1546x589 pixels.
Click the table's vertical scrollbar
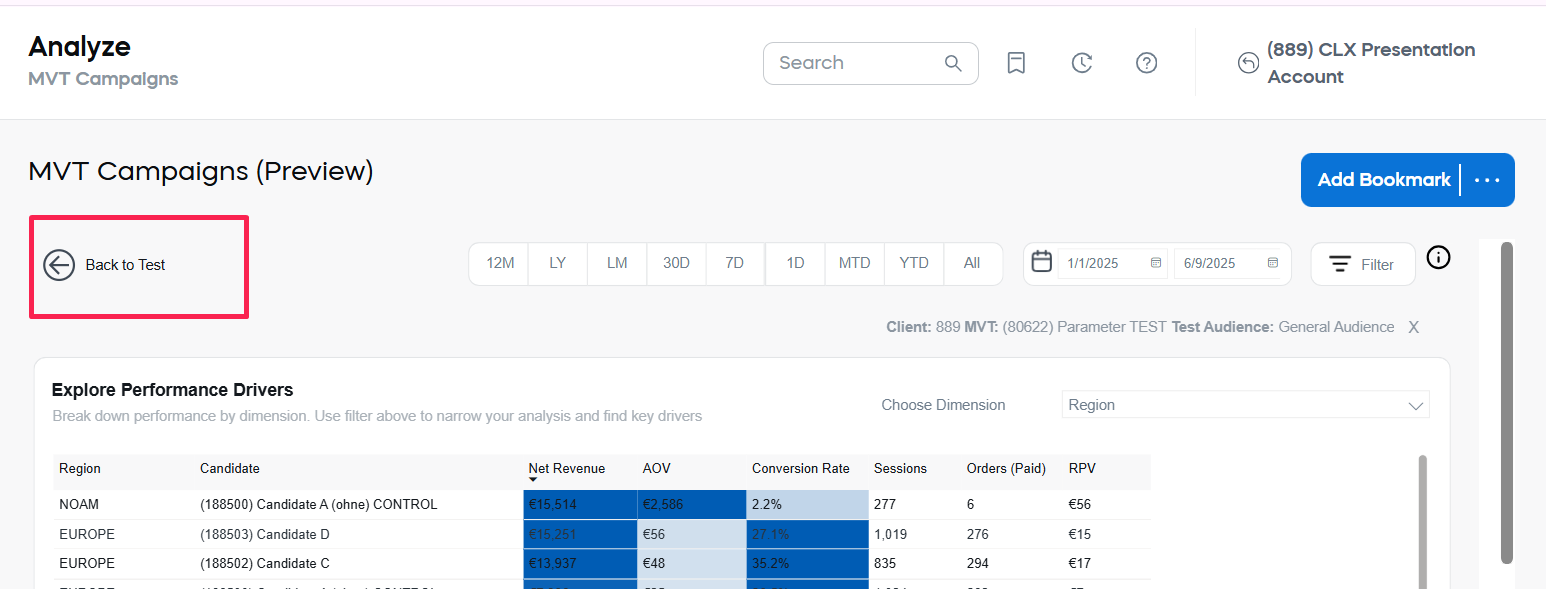pyautogui.click(x=1422, y=520)
